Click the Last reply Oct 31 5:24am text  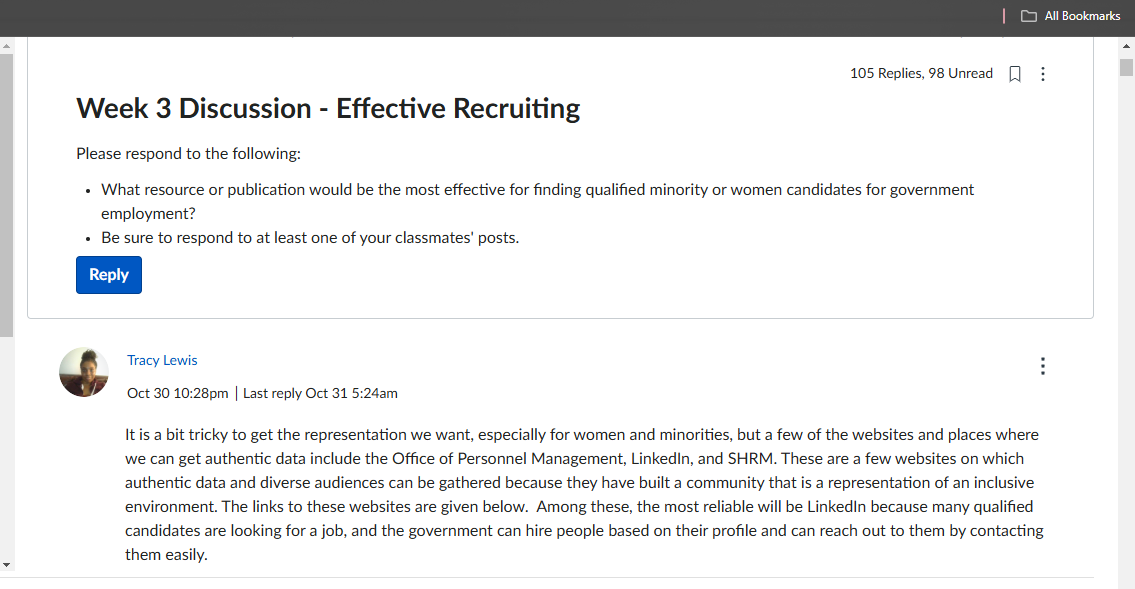pyautogui.click(x=320, y=394)
